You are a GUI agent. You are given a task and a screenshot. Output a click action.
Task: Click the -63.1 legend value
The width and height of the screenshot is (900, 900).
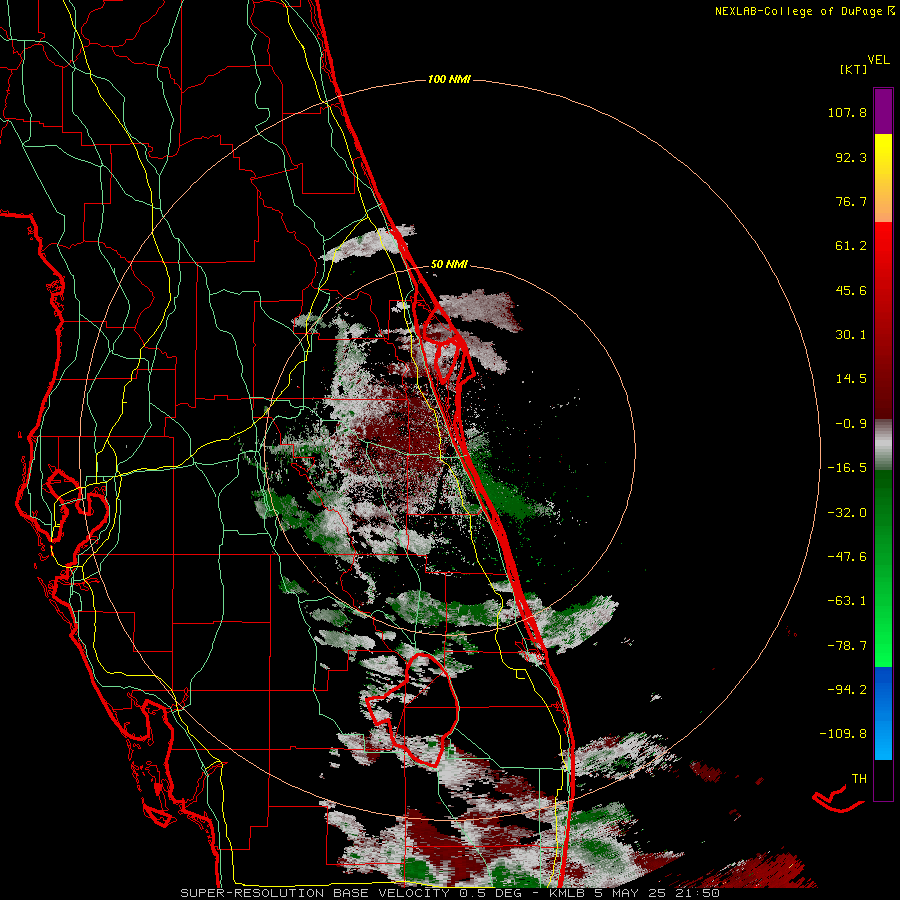pos(847,601)
